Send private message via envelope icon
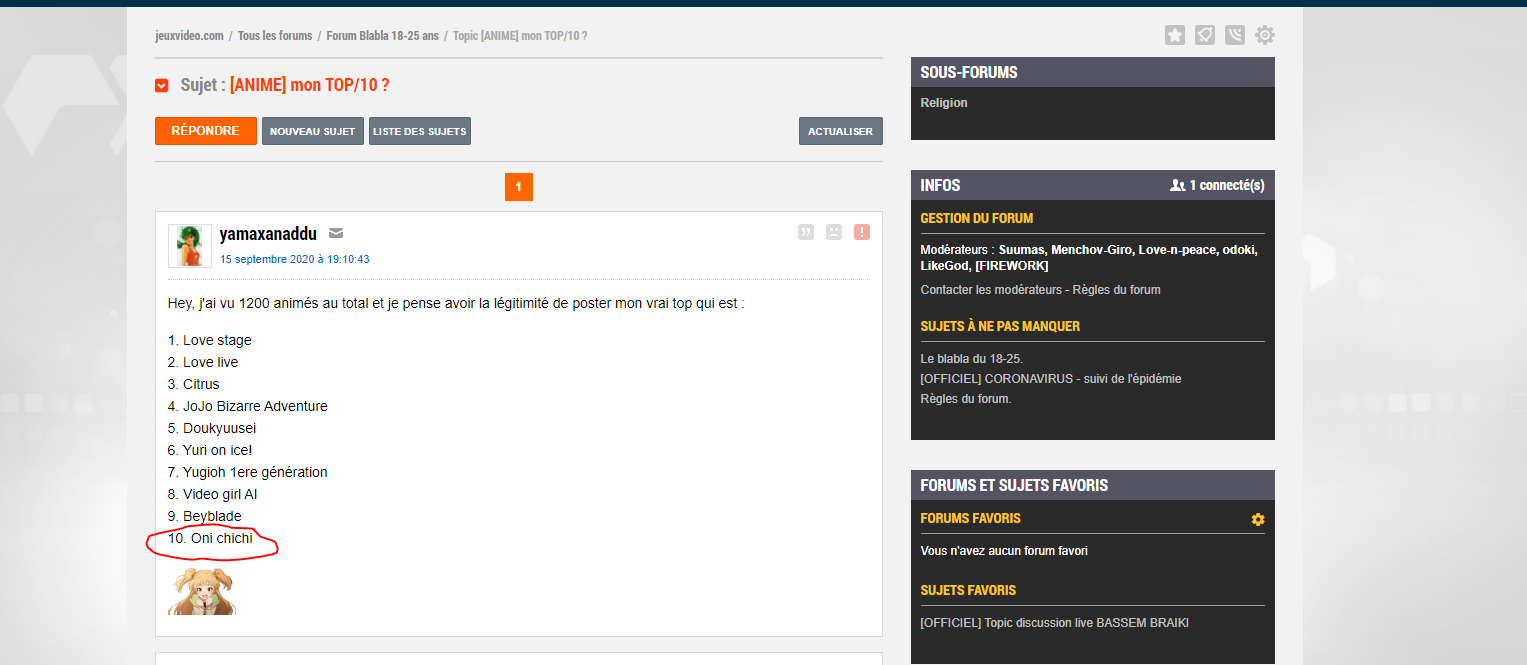The height and width of the screenshot is (665, 1527). point(336,233)
